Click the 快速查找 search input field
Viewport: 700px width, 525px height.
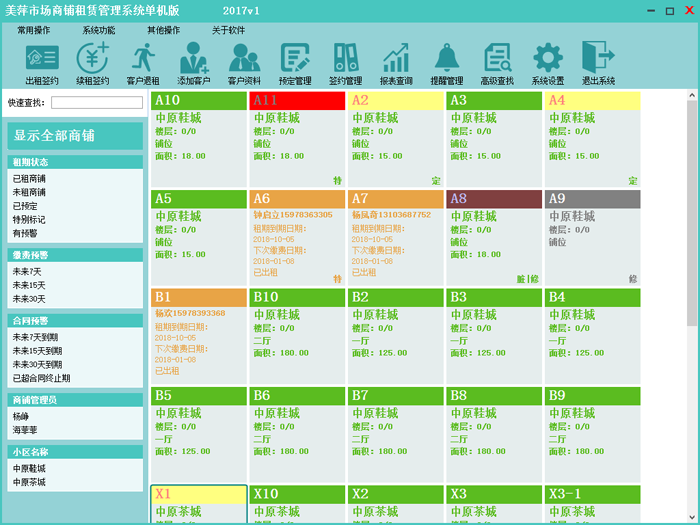[97, 102]
